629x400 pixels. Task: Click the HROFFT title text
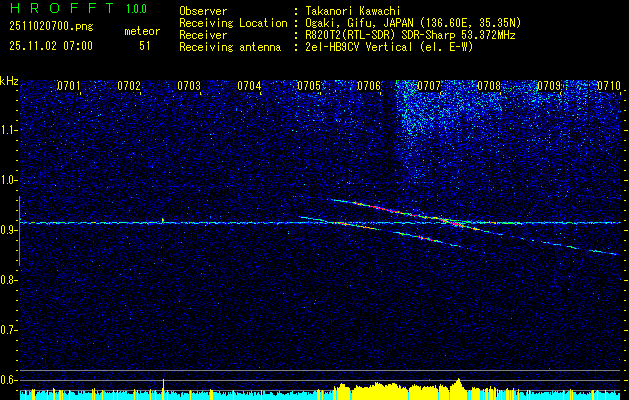point(62,8)
